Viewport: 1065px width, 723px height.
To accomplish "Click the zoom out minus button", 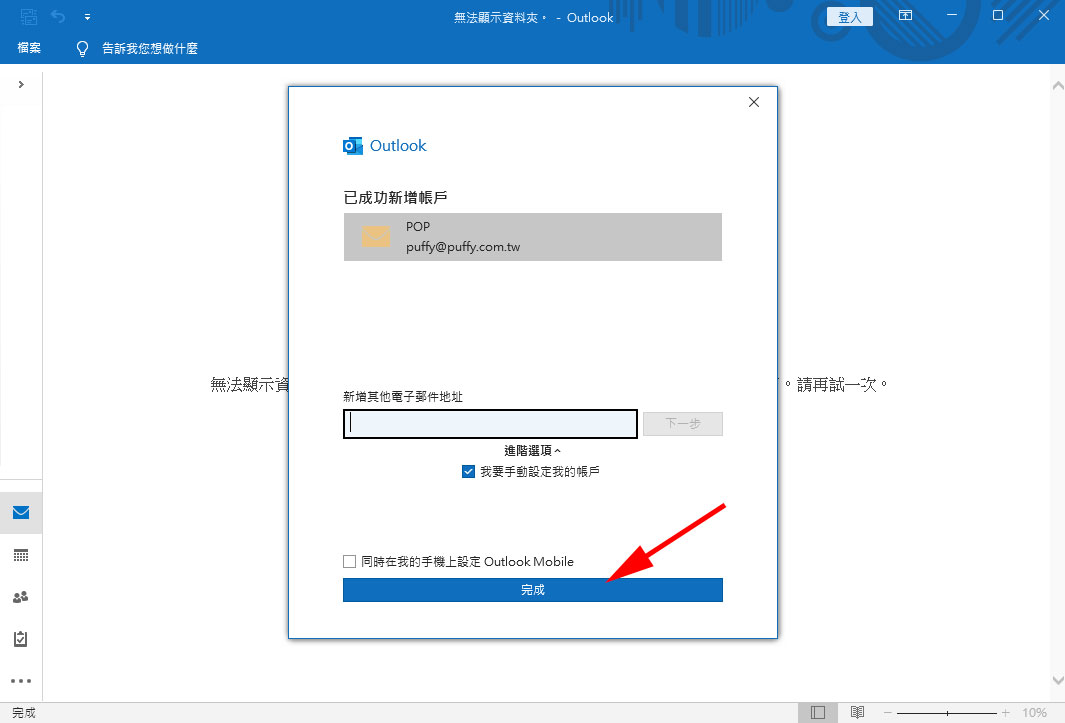I will click(887, 713).
